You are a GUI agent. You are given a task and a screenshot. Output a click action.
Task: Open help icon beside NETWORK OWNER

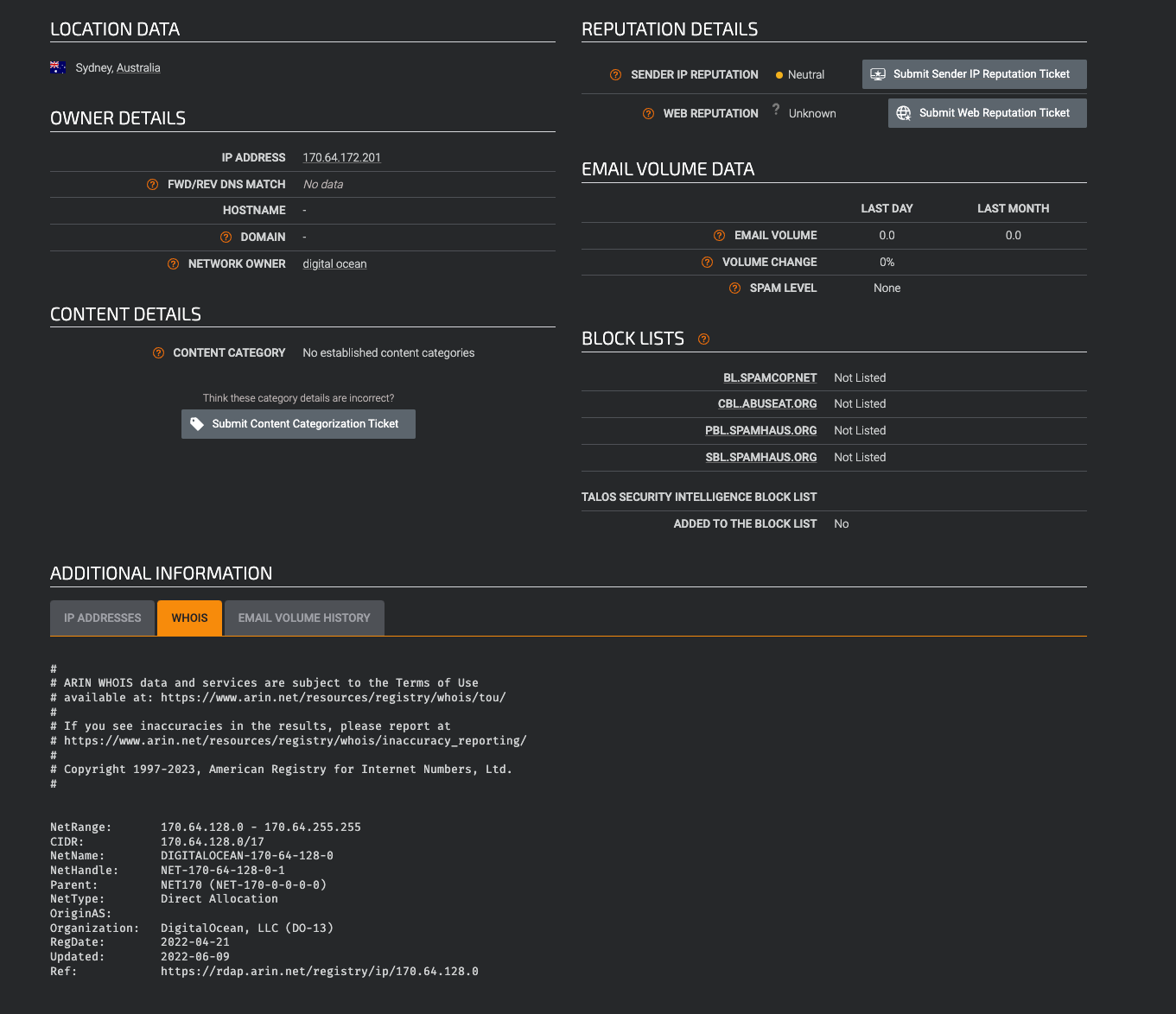click(174, 263)
